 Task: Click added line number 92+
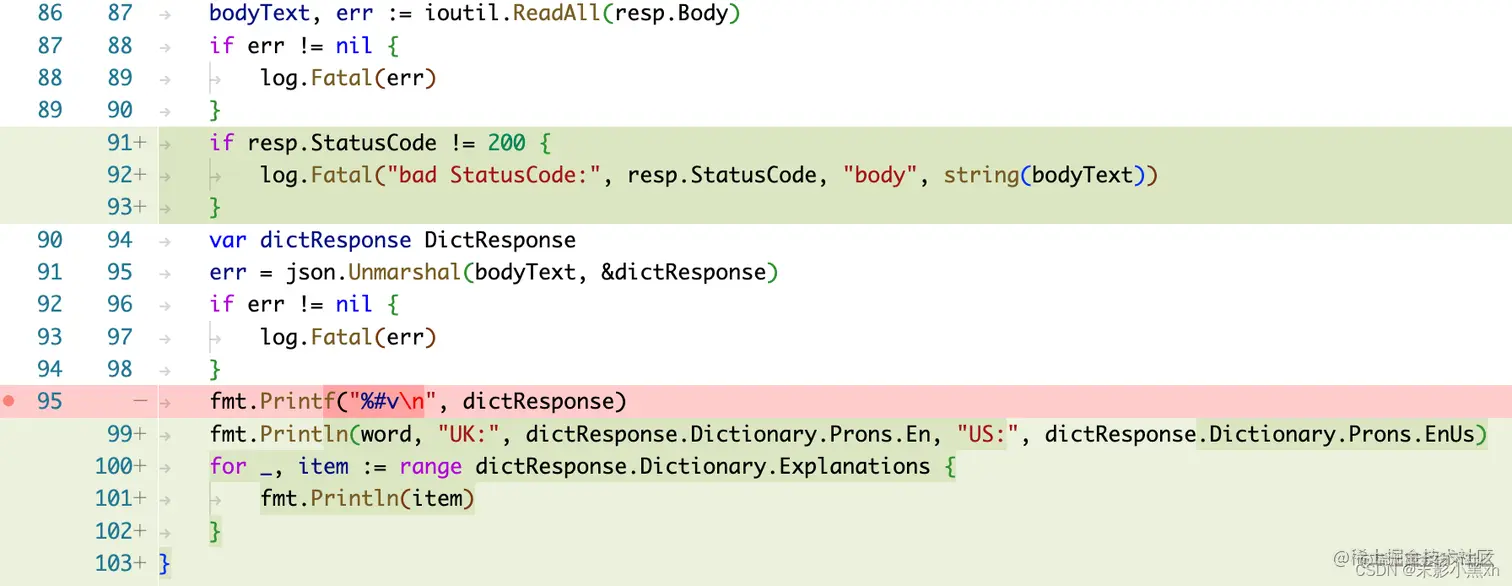coord(126,175)
